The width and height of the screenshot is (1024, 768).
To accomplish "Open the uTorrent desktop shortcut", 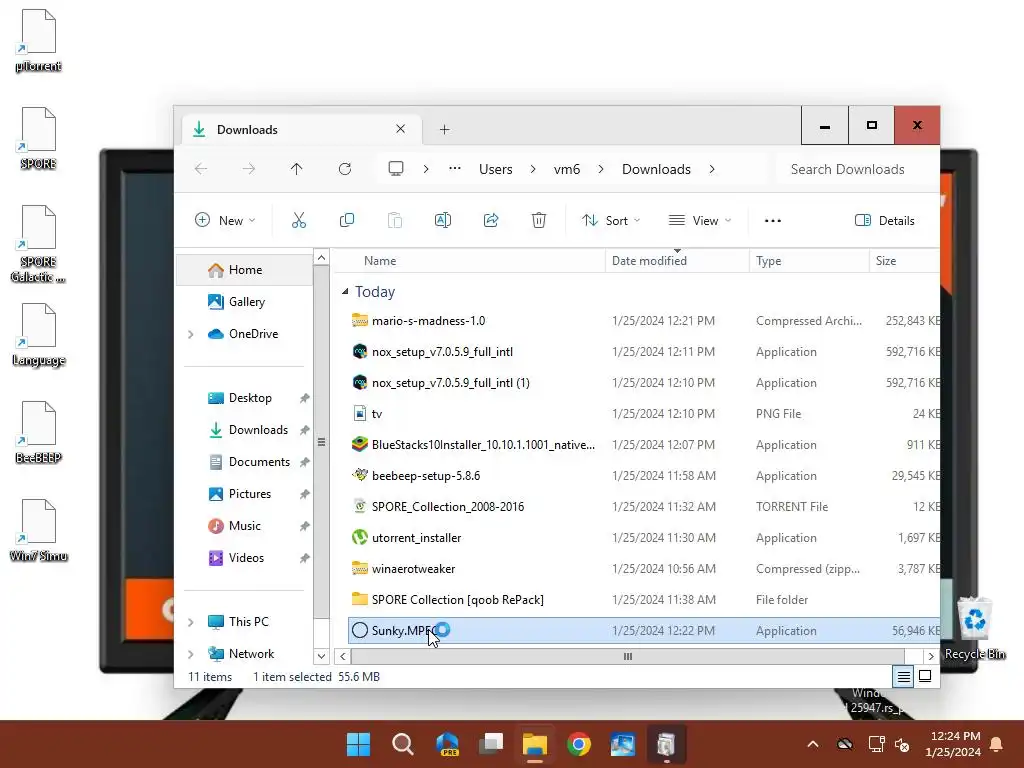I will pos(39,40).
